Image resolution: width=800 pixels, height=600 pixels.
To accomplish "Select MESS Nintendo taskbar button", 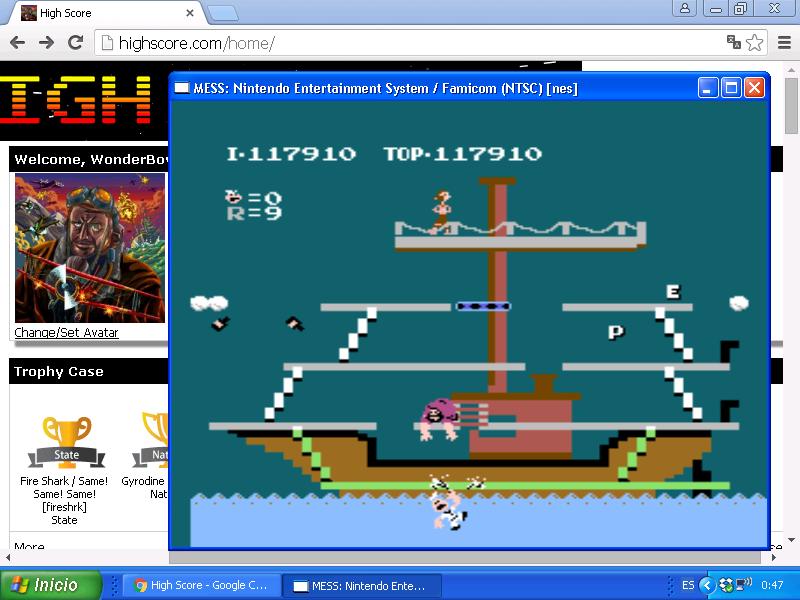I will [x=359, y=585].
